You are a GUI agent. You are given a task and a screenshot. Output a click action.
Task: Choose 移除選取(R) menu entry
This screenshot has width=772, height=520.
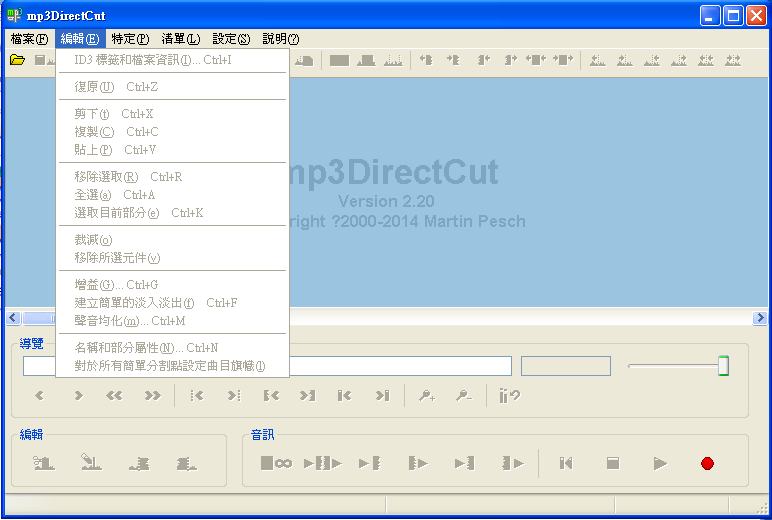click(172, 177)
